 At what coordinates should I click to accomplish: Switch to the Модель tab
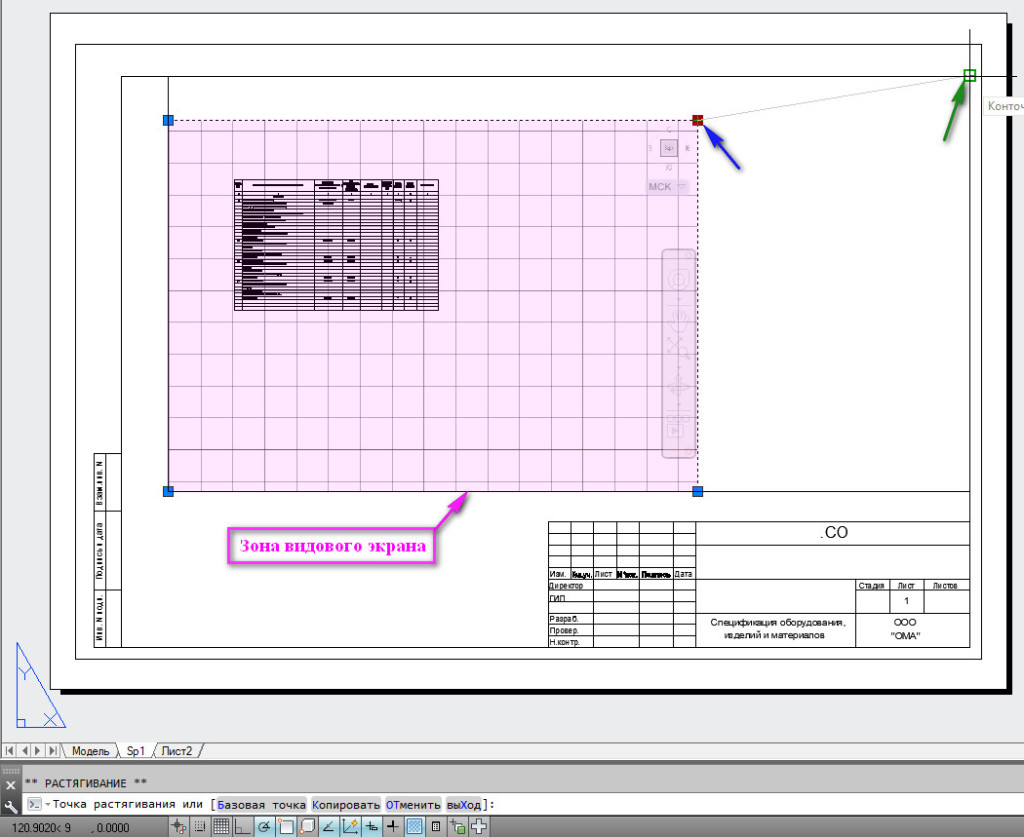[89, 750]
